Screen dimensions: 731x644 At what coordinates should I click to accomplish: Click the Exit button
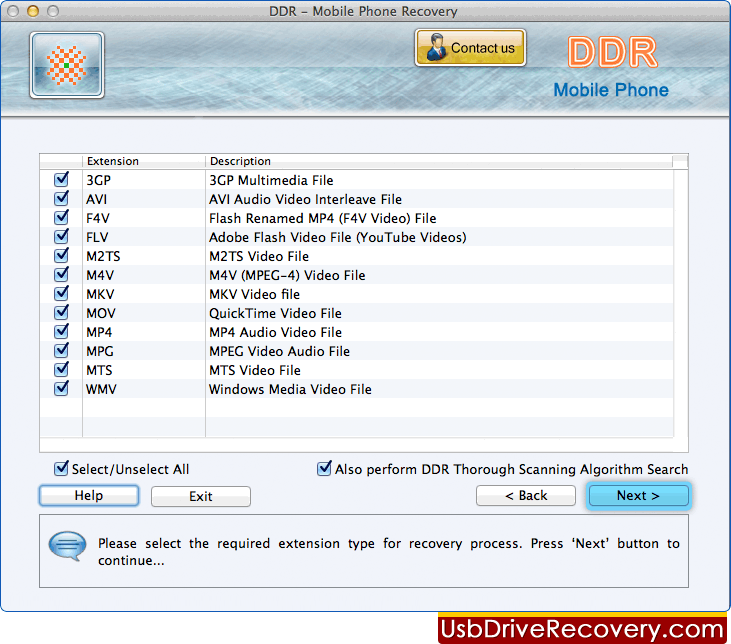201,496
